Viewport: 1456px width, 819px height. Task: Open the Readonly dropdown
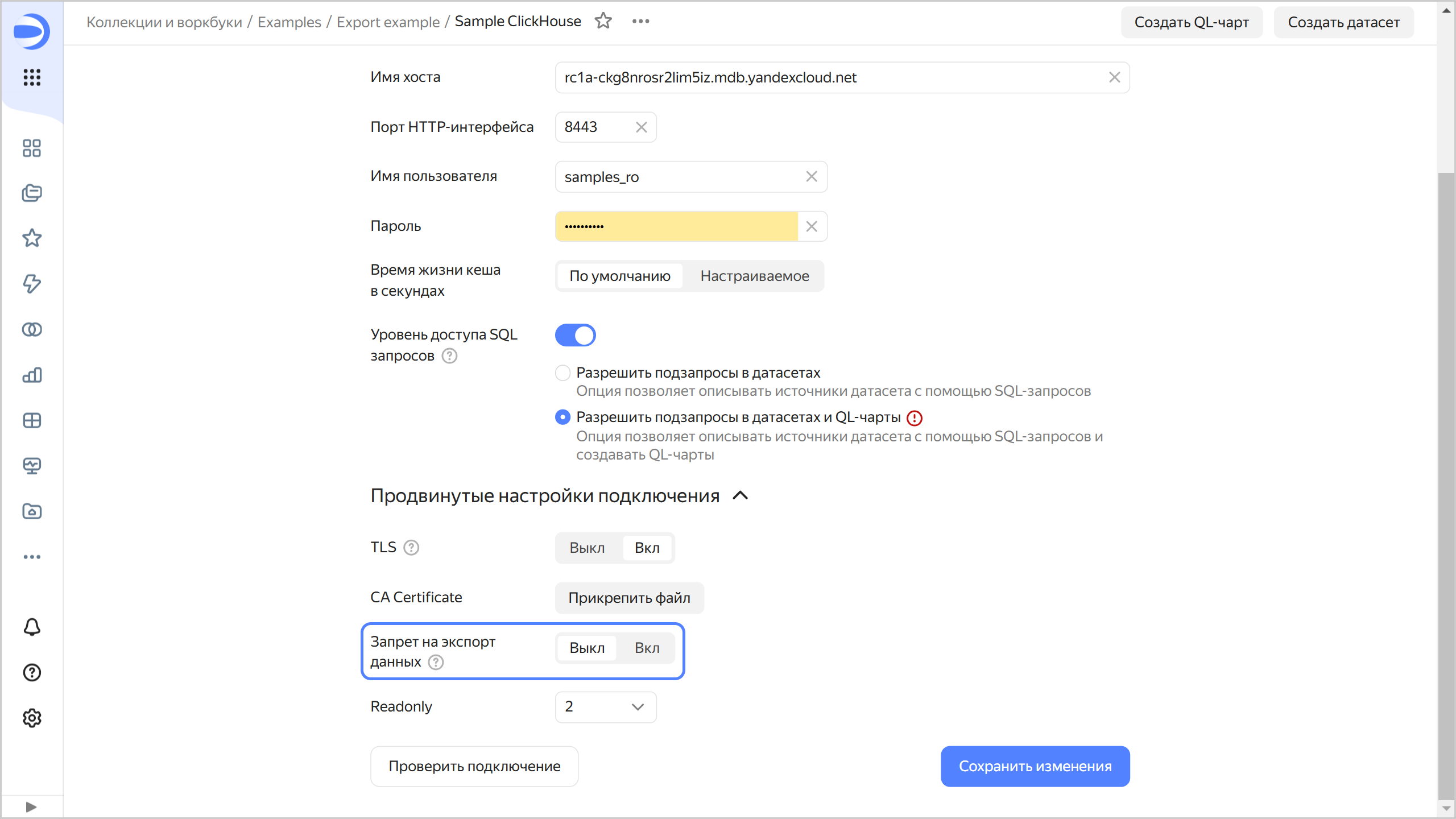point(605,706)
